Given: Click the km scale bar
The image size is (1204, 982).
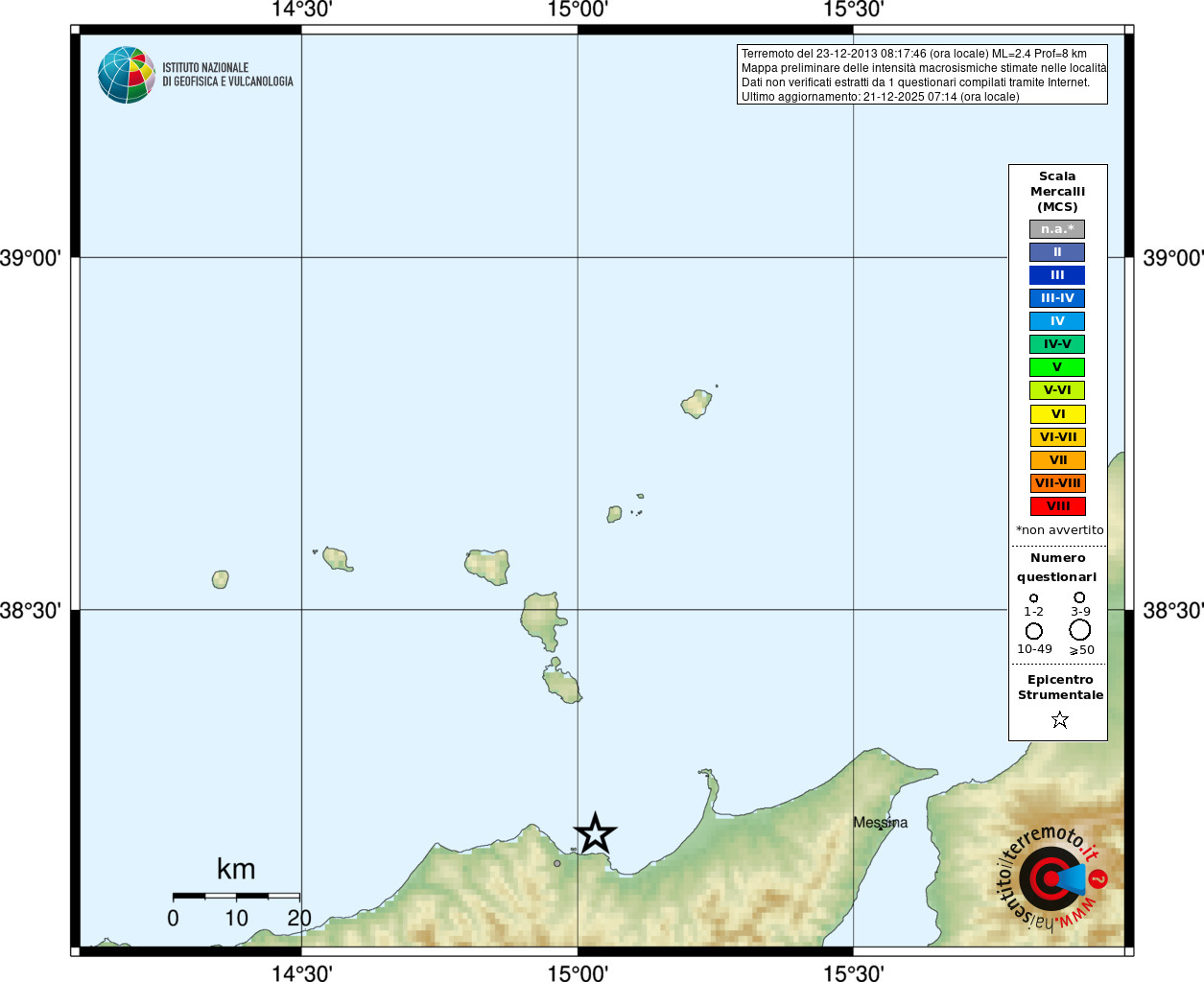Looking at the screenshot, I should pyautogui.click(x=236, y=896).
